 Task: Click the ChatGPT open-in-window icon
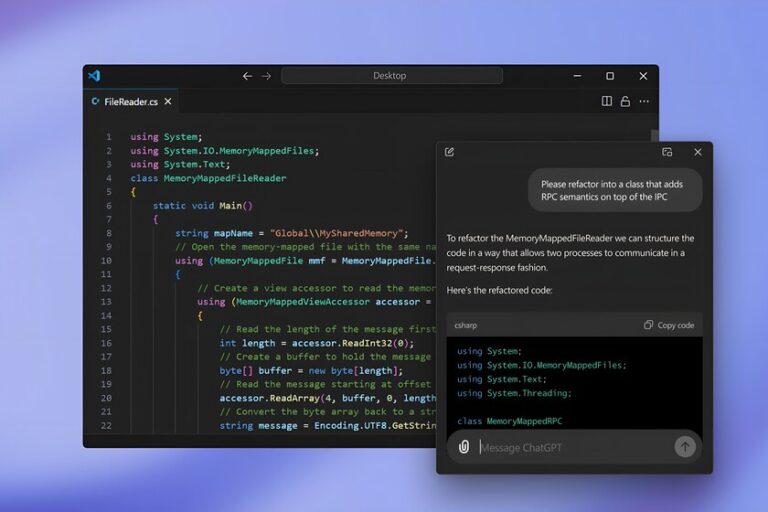coord(667,152)
